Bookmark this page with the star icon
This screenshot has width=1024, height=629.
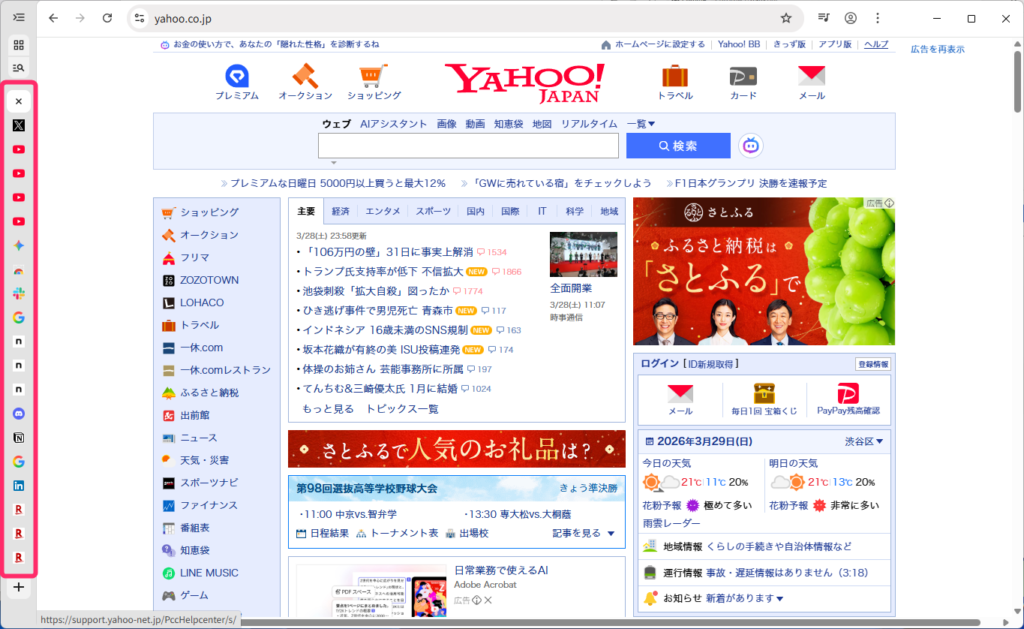[786, 18]
